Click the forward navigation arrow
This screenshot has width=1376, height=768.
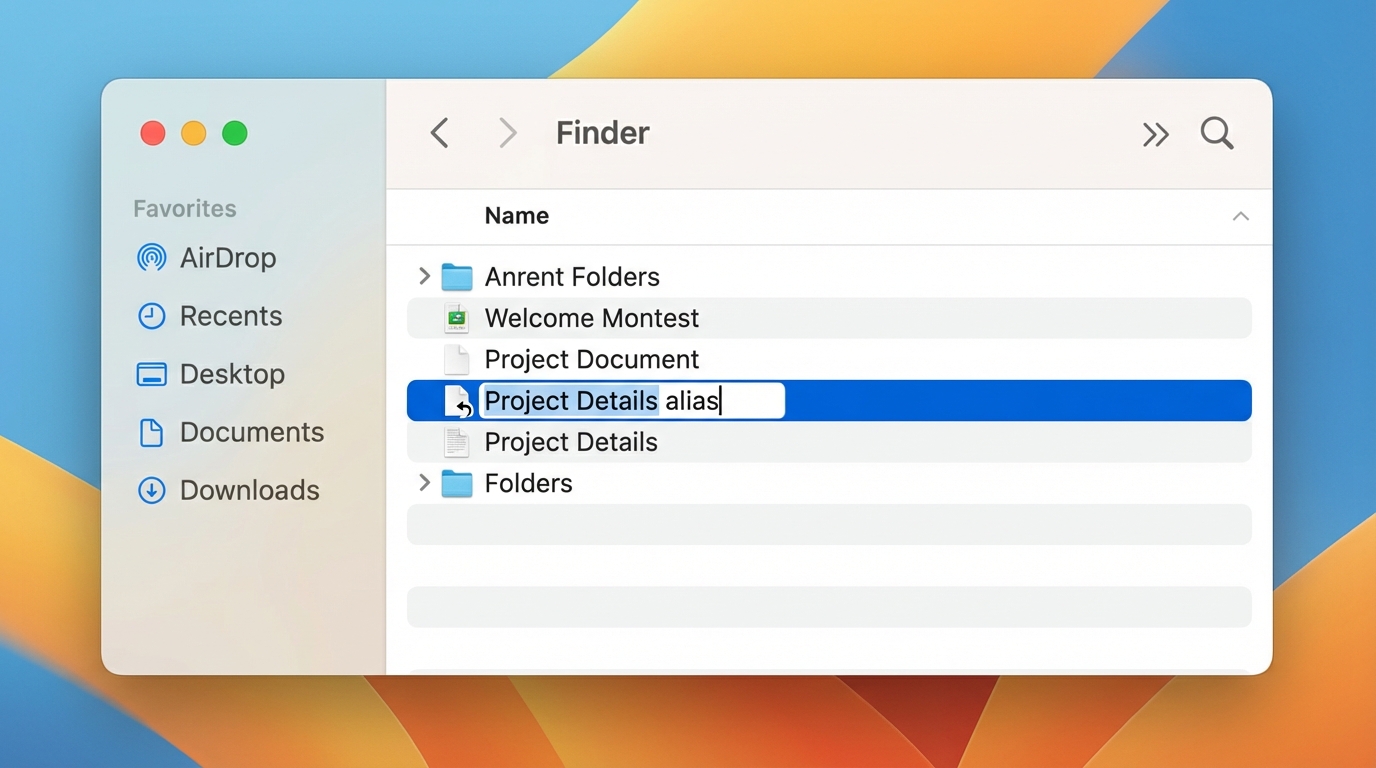[506, 133]
